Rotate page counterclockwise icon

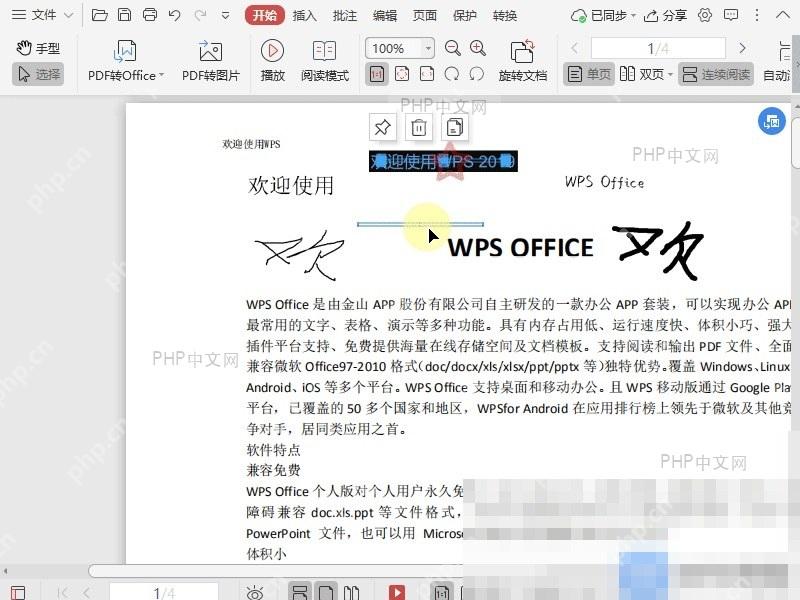[x=477, y=74]
